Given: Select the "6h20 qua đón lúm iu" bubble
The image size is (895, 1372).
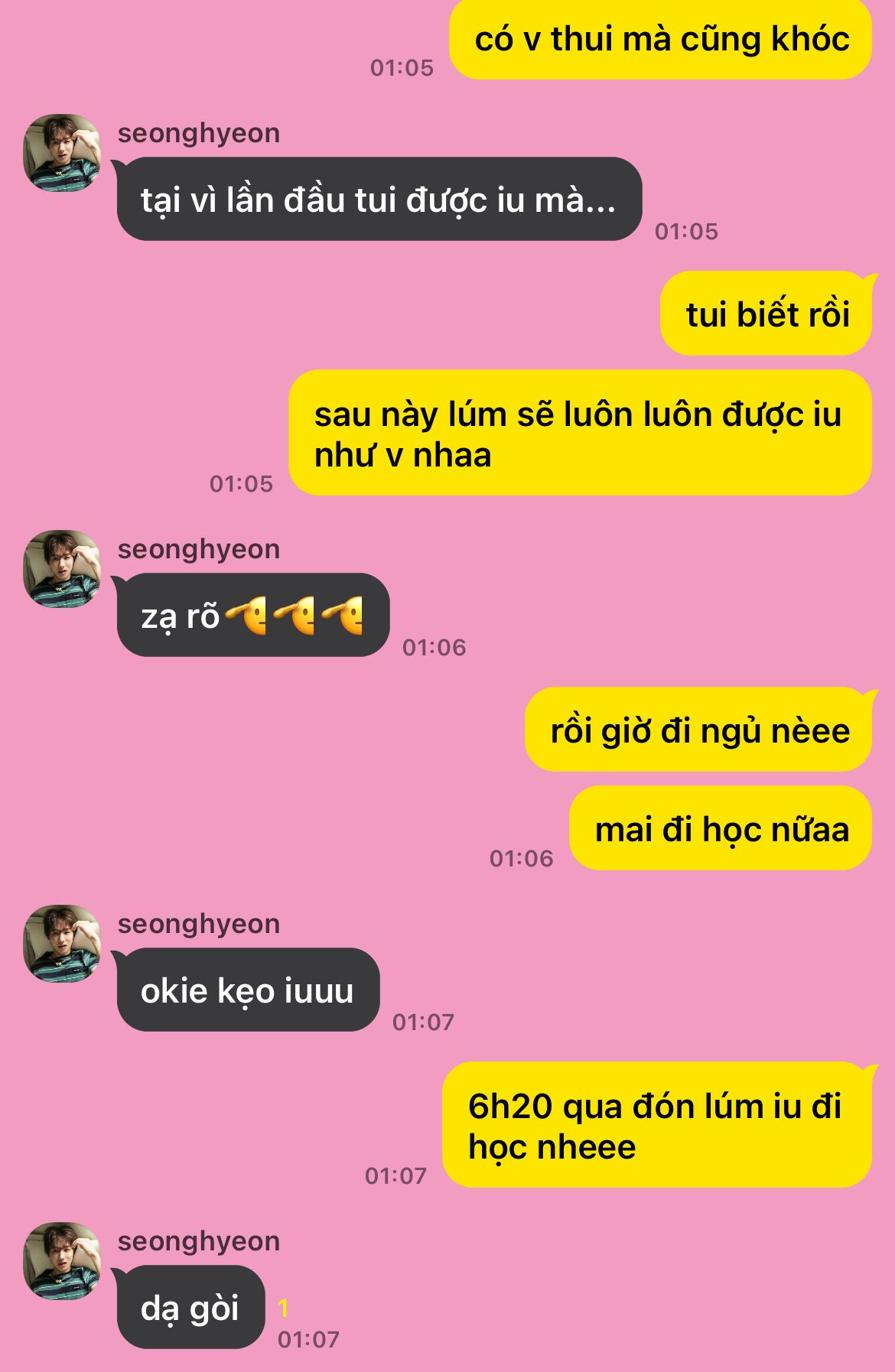Looking at the screenshot, I should (658, 1125).
